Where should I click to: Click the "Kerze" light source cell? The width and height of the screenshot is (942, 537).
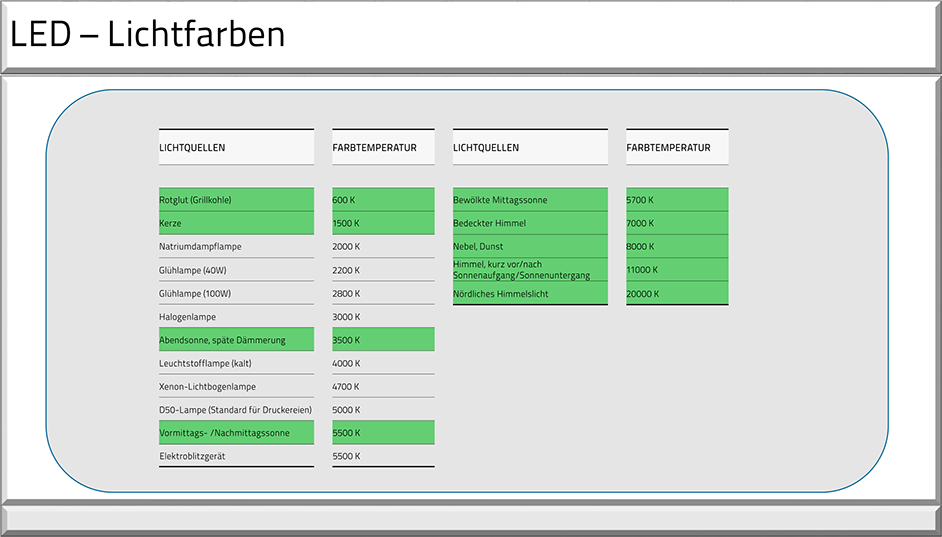click(235, 223)
